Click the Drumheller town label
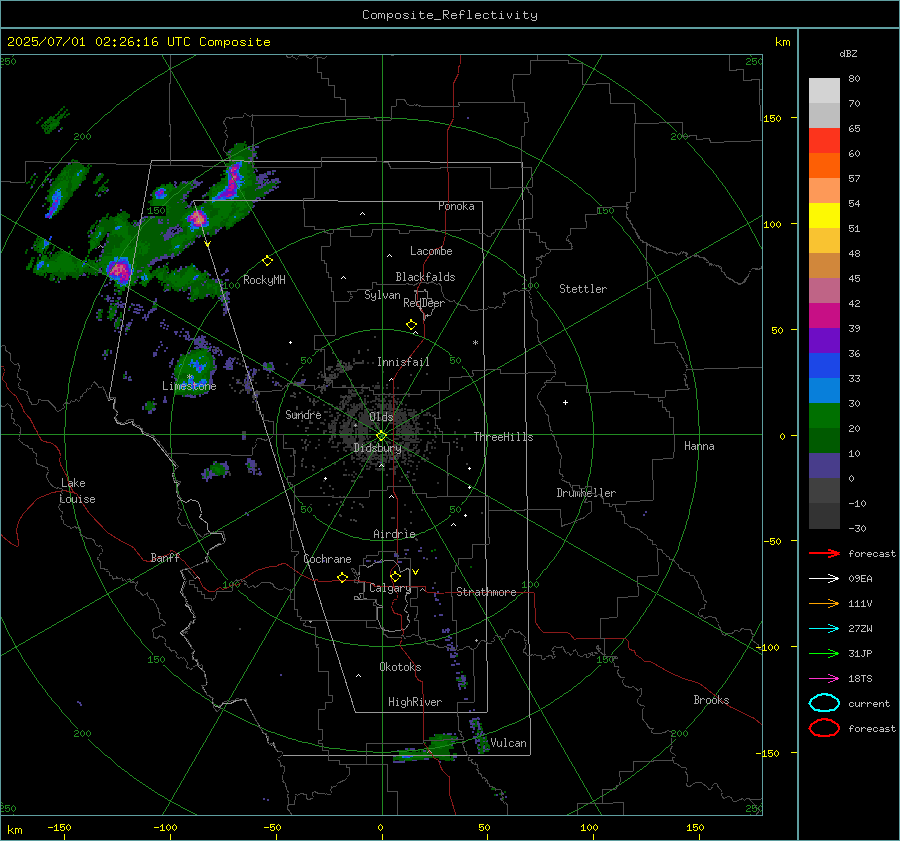 586,493
